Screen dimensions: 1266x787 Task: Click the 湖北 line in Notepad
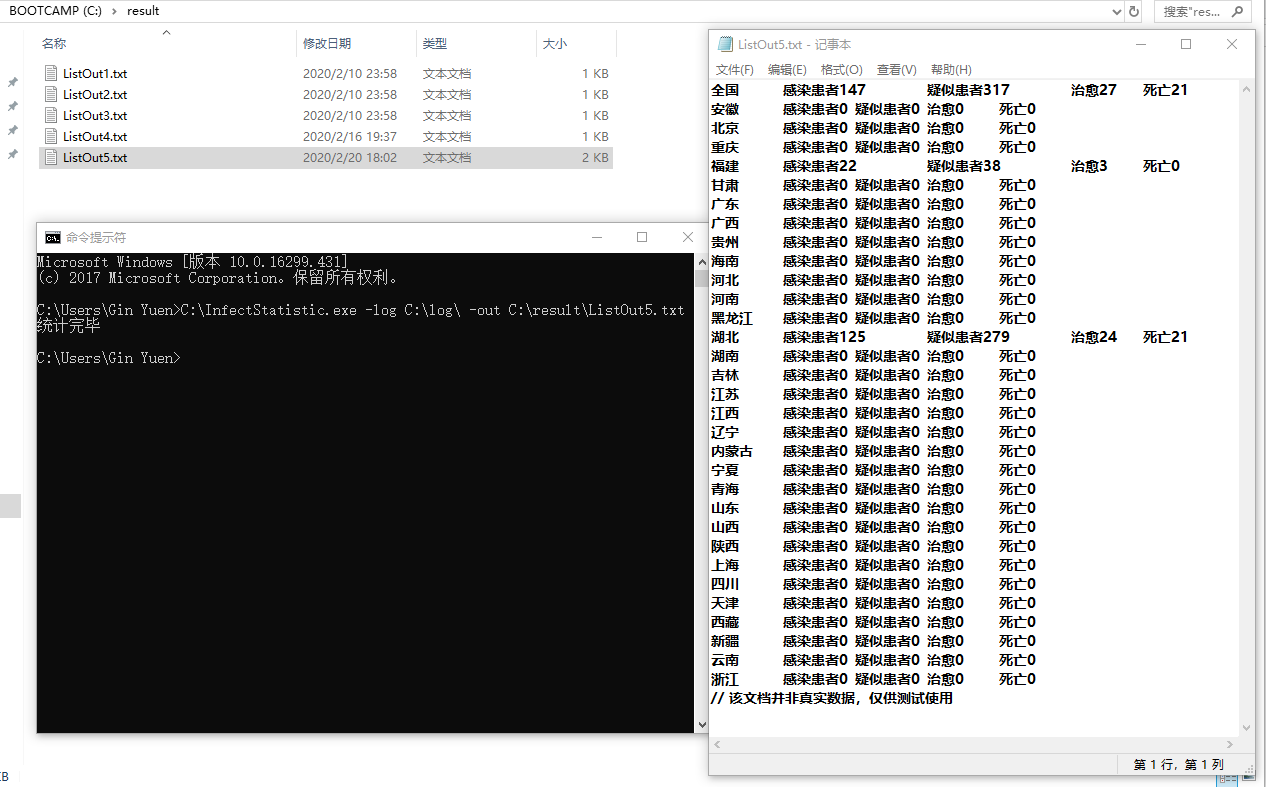[x=949, y=337]
